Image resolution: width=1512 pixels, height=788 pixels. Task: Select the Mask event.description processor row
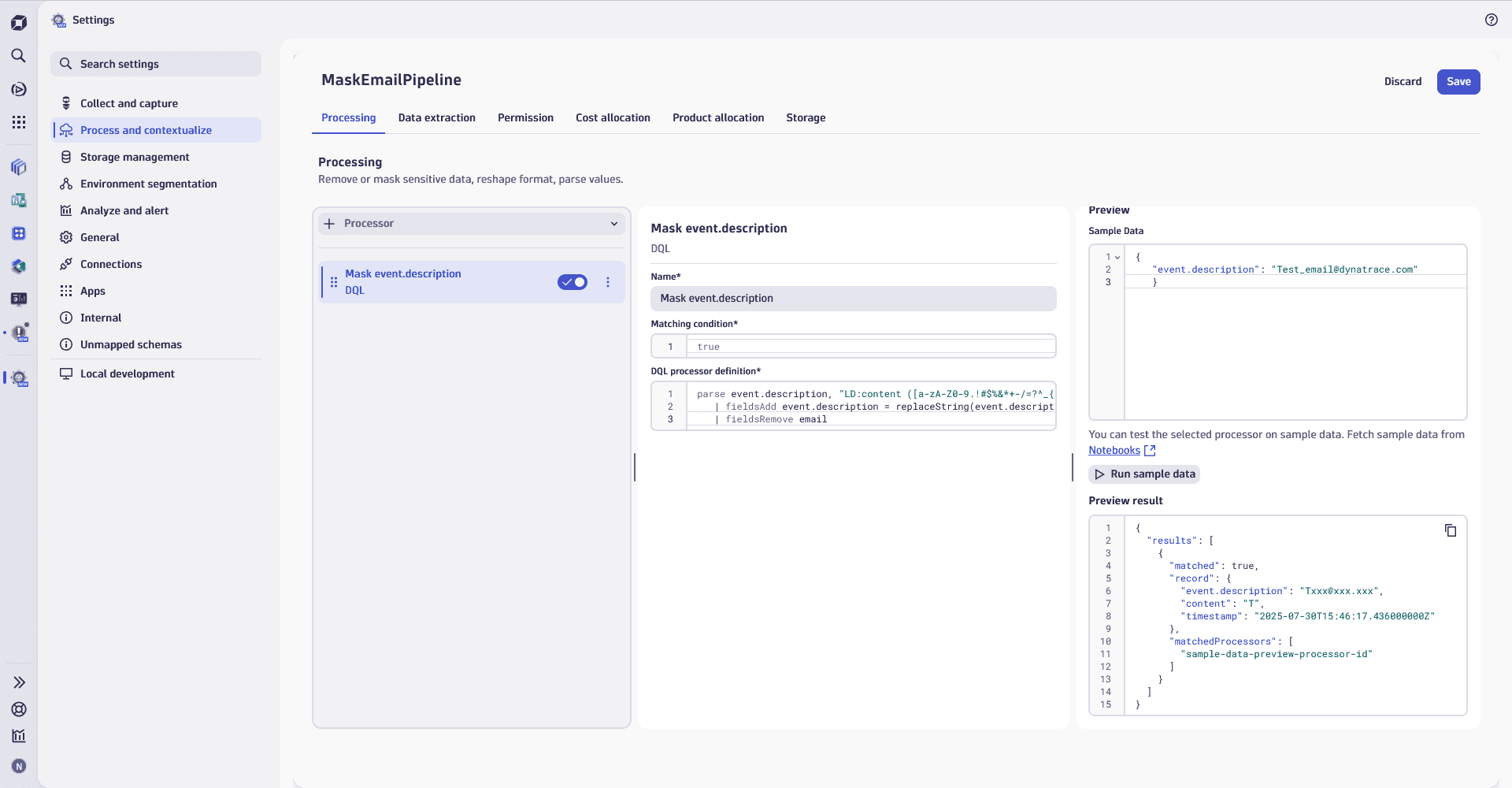(472, 282)
